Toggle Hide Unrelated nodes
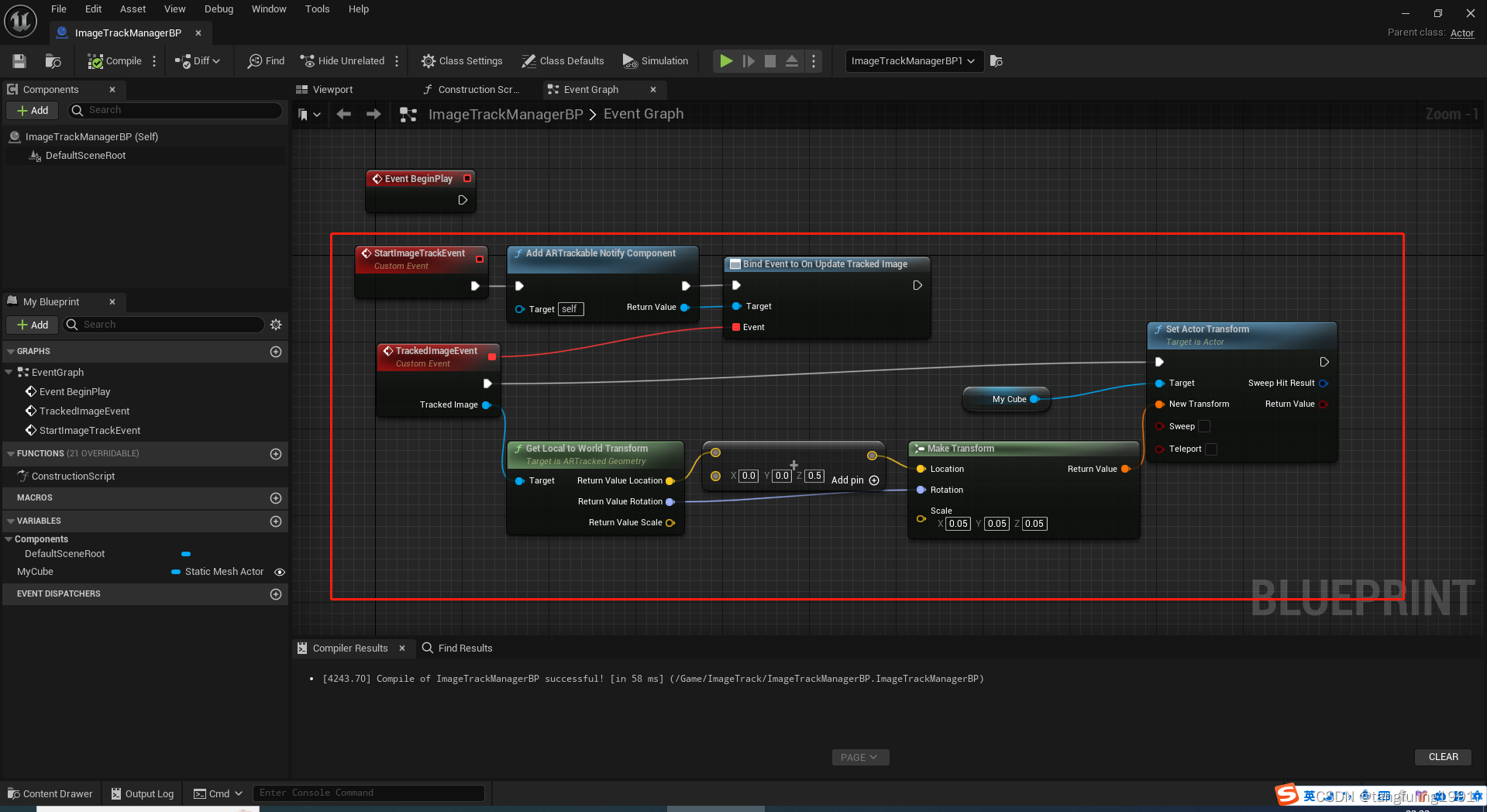 (x=342, y=61)
